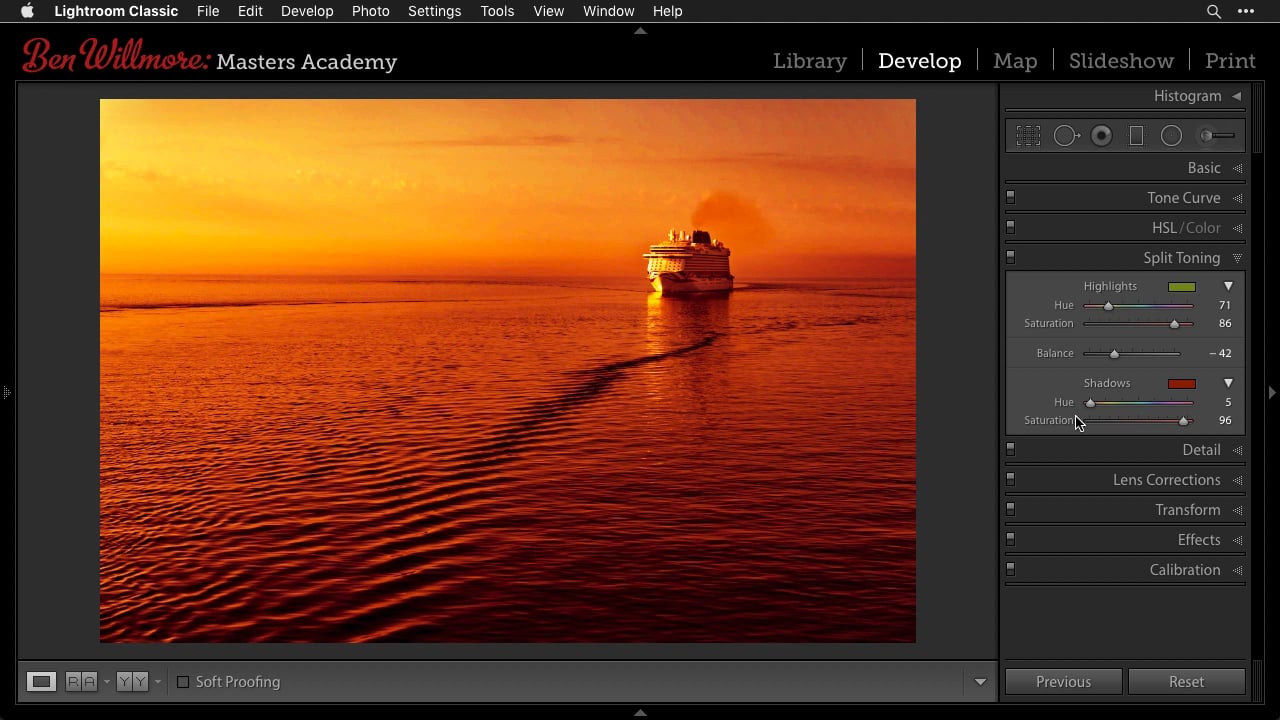Toggle Lens Corrections panel switch
Viewport: 1280px width, 720px height.
tap(1010, 479)
